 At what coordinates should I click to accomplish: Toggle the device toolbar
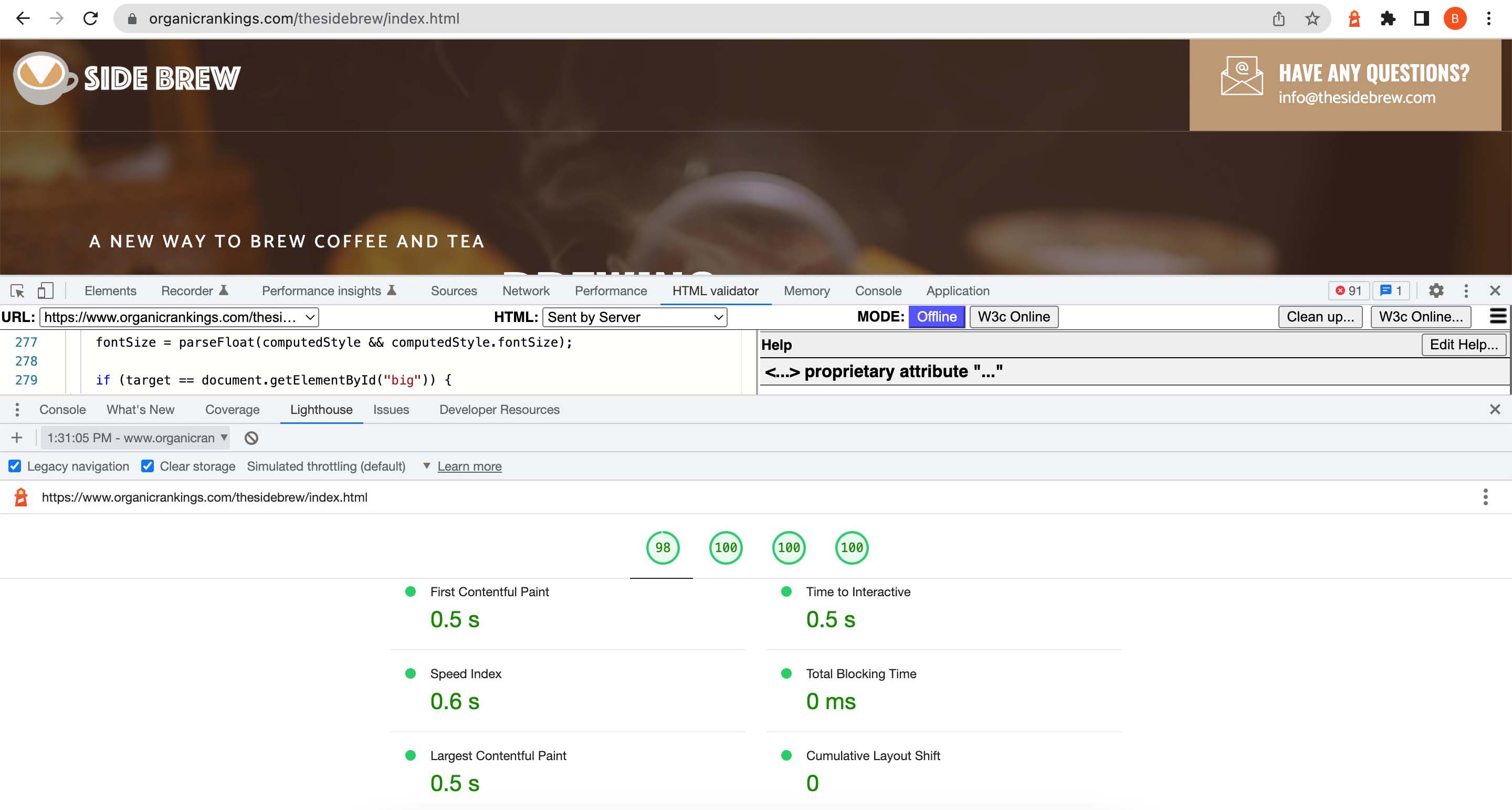click(45, 291)
